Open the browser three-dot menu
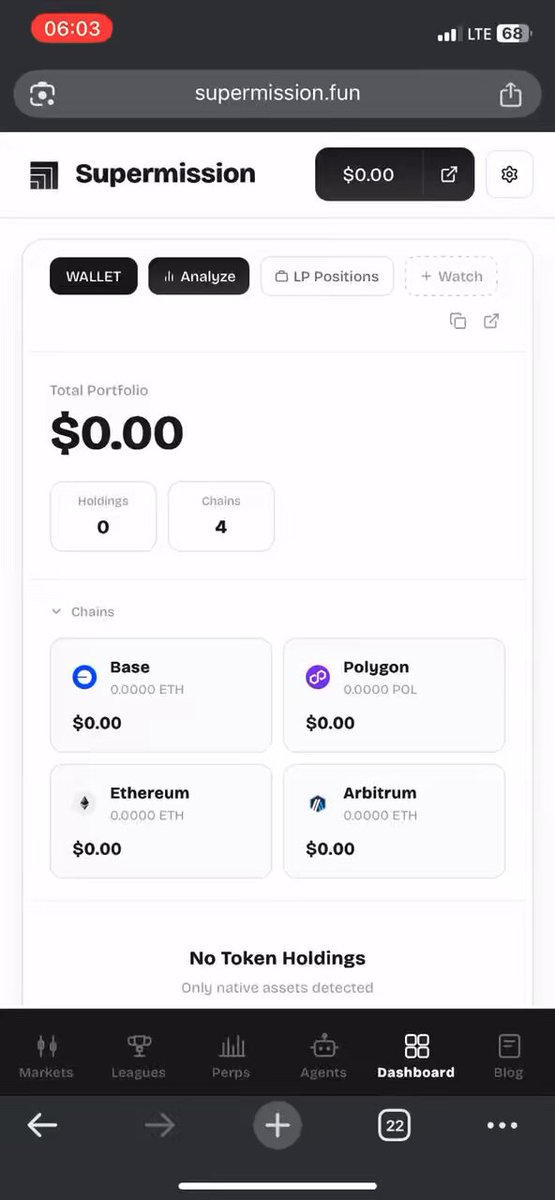The height and width of the screenshot is (1200, 555). (x=502, y=1126)
